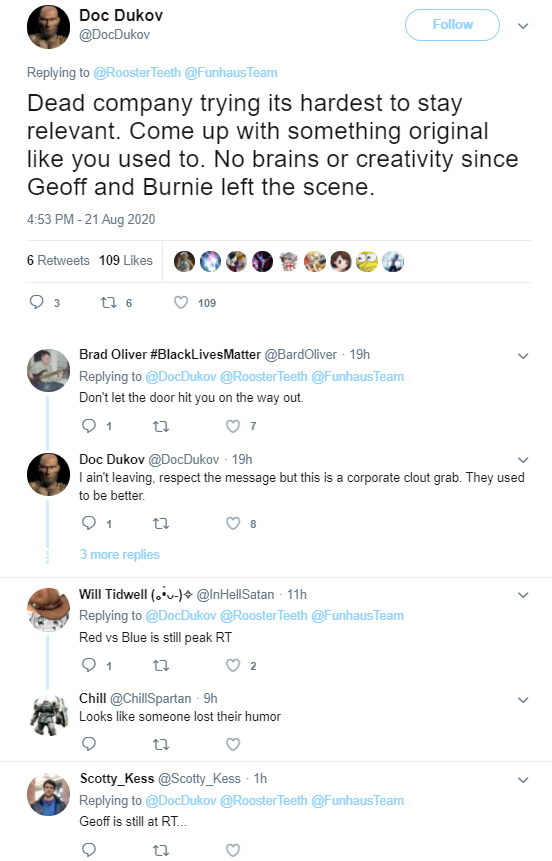View the 6 Retweets list
This screenshot has width=552, height=861.
point(58,260)
